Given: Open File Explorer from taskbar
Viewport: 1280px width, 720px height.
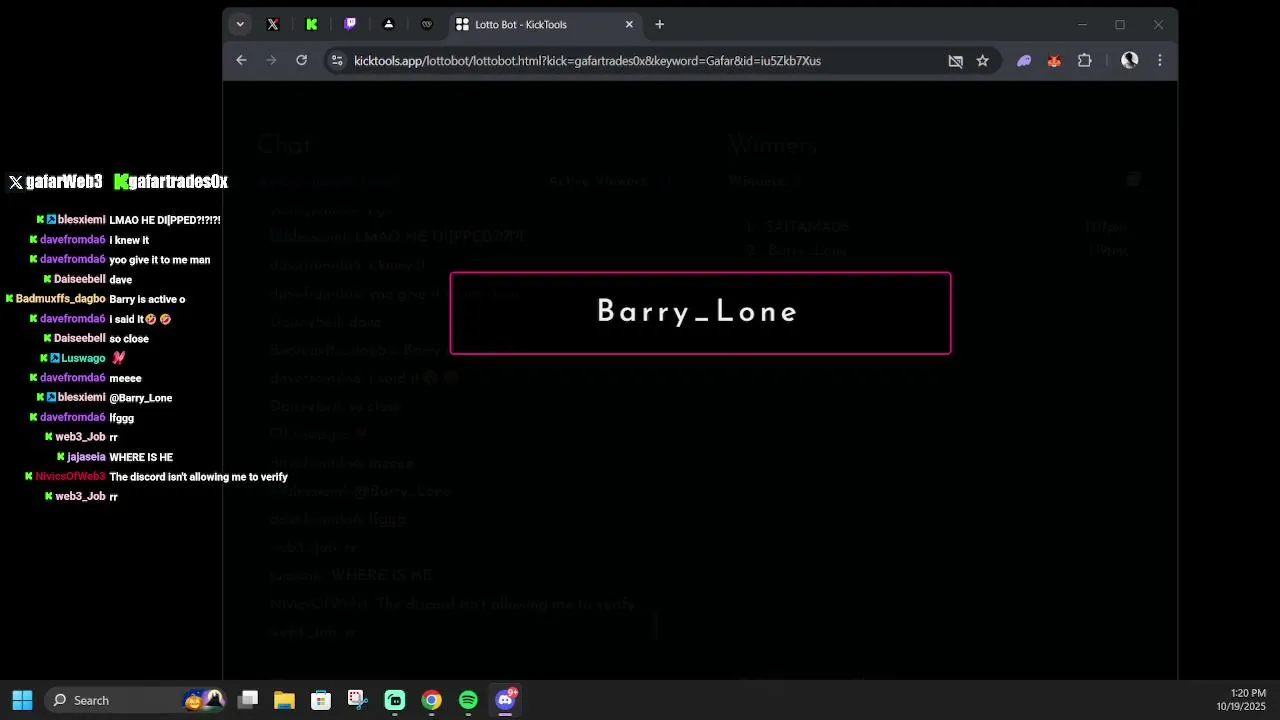Looking at the screenshot, I should tap(284, 700).
